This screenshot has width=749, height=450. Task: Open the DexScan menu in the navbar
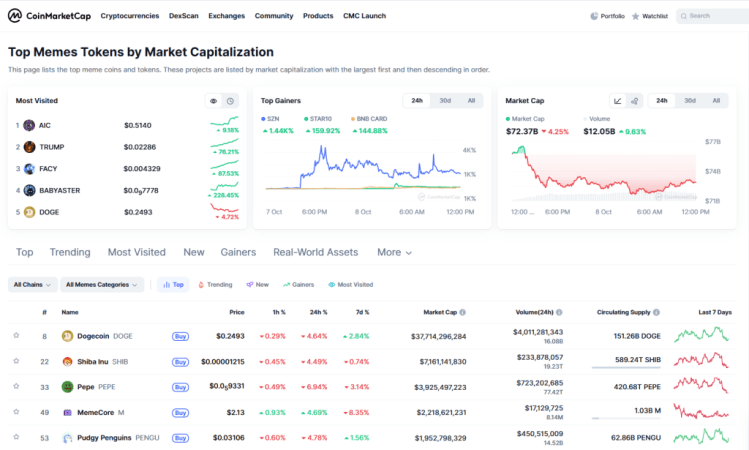(183, 16)
